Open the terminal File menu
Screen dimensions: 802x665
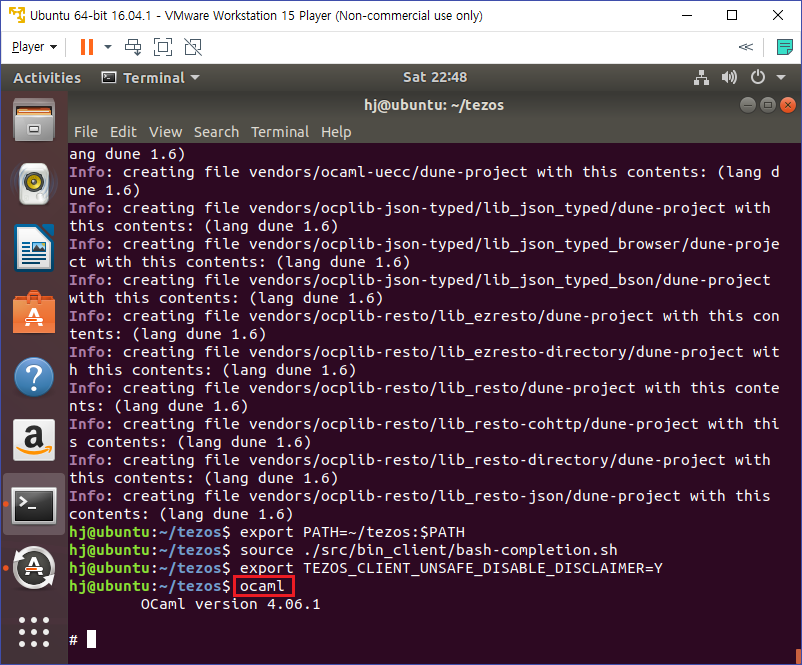pyautogui.click(x=85, y=132)
